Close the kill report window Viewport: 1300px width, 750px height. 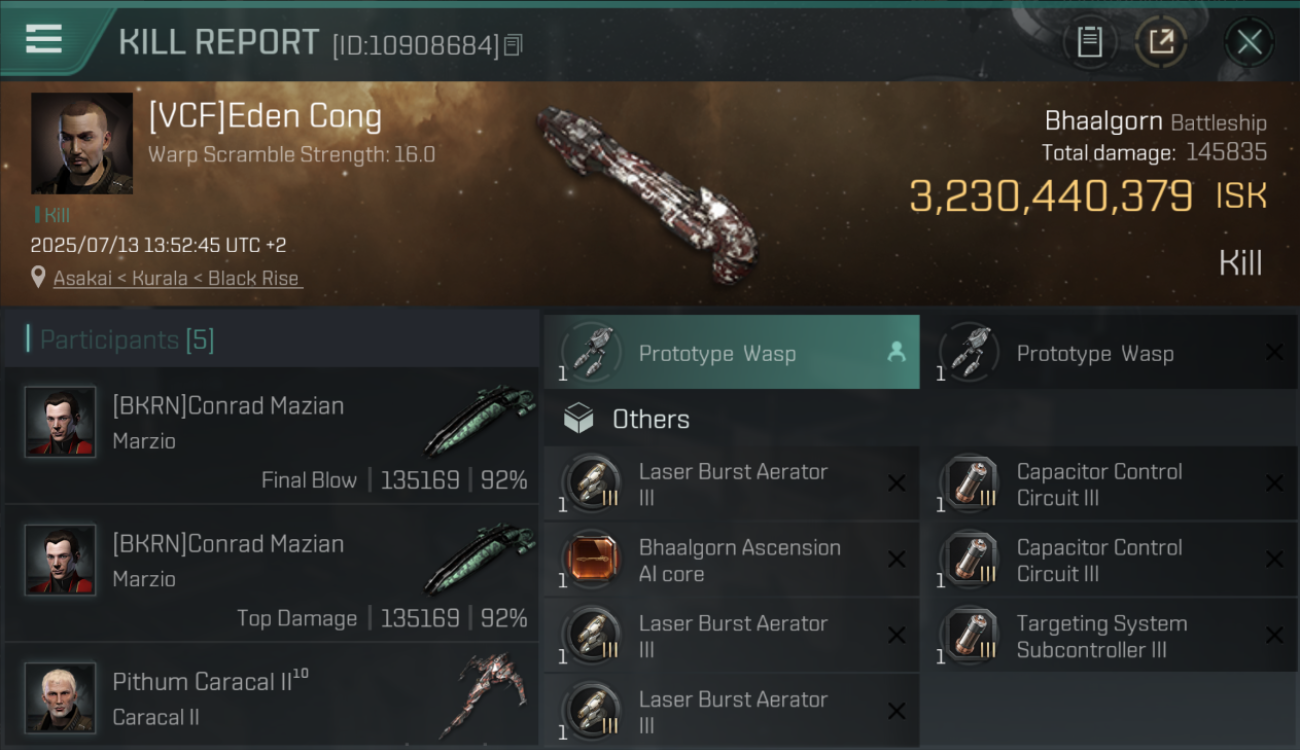click(1249, 42)
